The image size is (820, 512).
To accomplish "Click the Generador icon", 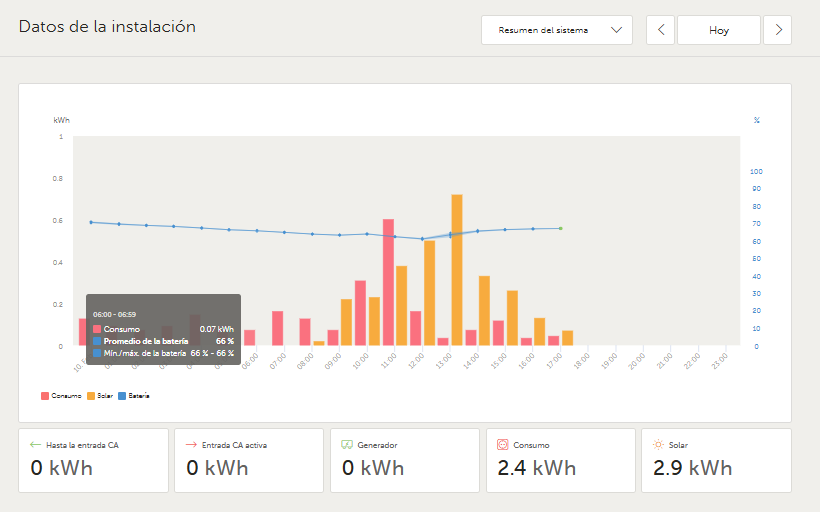I will (347, 445).
